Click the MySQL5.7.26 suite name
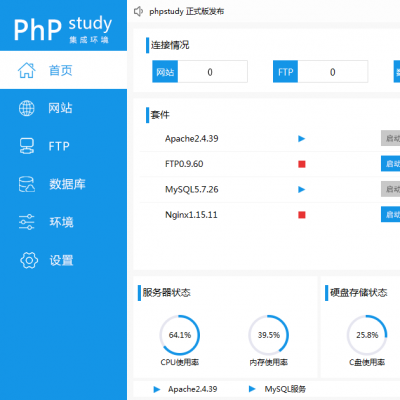 (192, 189)
